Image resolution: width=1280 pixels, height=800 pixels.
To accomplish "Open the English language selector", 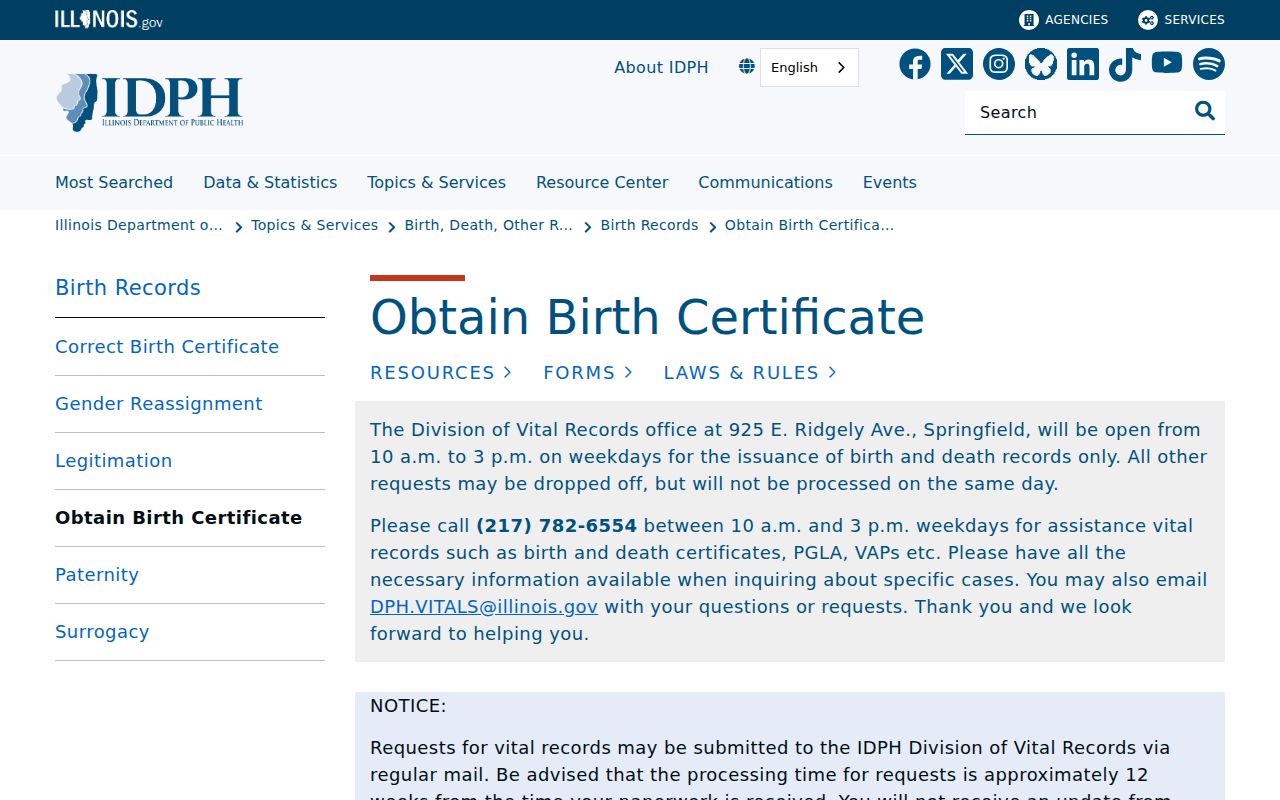I will tap(809, 67).
